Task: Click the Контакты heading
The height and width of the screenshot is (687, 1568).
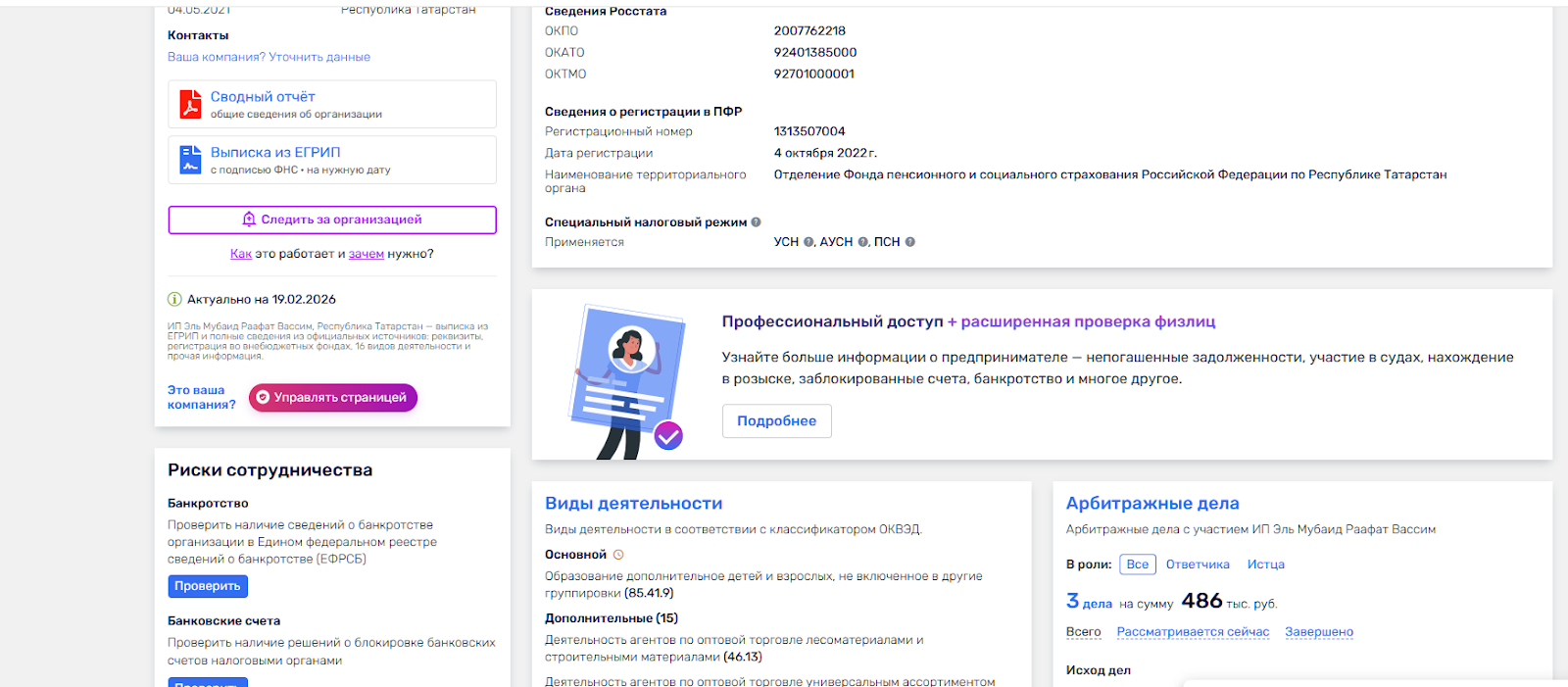Action: point(198,35)
